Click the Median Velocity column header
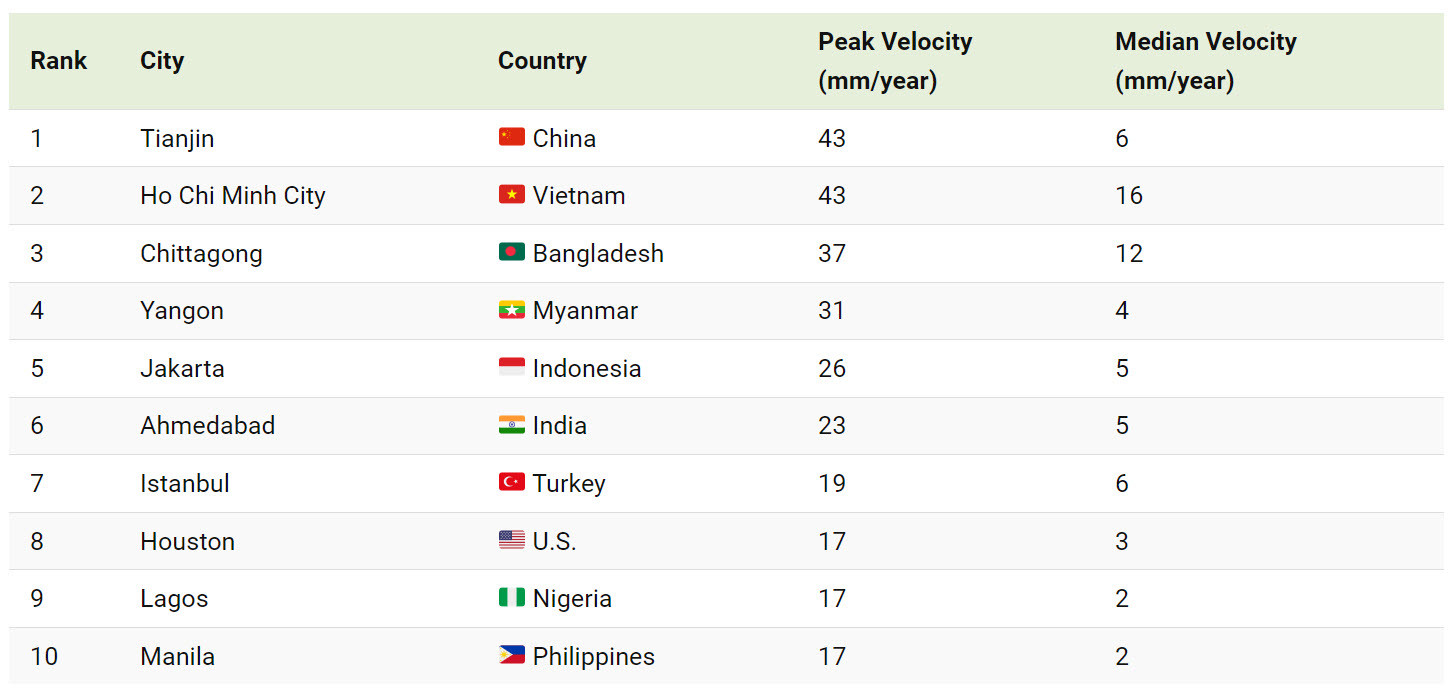This screenshot has height=692, width=1450. tap(1206, 61)
